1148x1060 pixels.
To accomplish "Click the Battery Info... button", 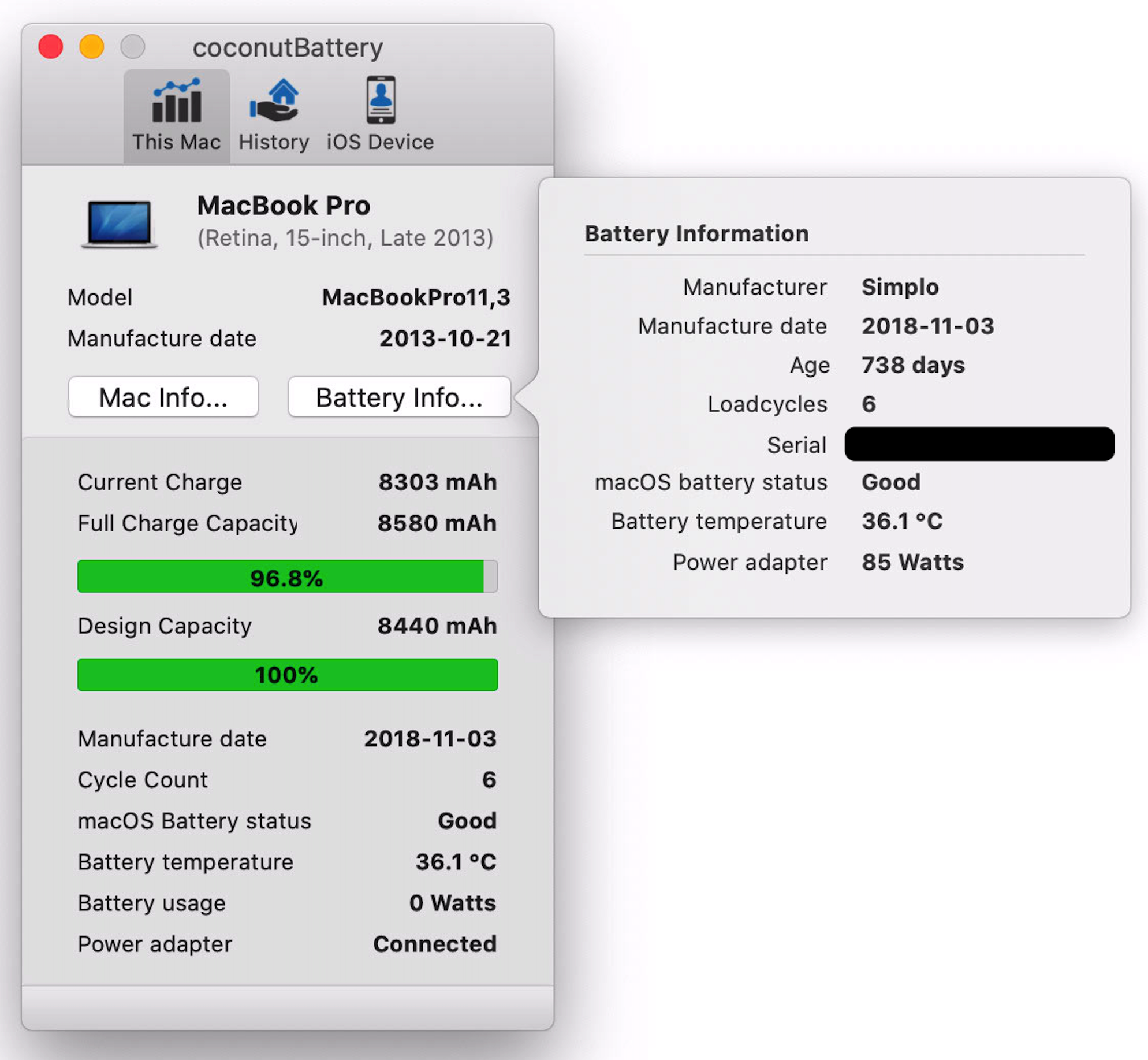I will pos(399,397).
